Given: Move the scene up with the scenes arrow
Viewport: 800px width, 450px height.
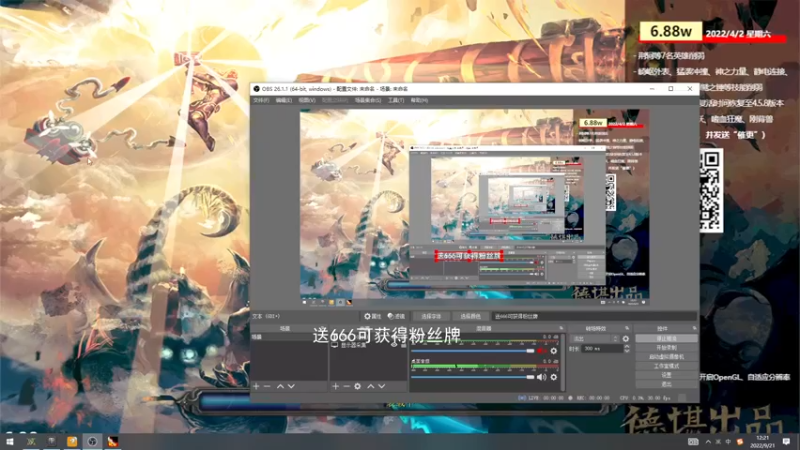Looking at the screenshot, I should (280, 386).
